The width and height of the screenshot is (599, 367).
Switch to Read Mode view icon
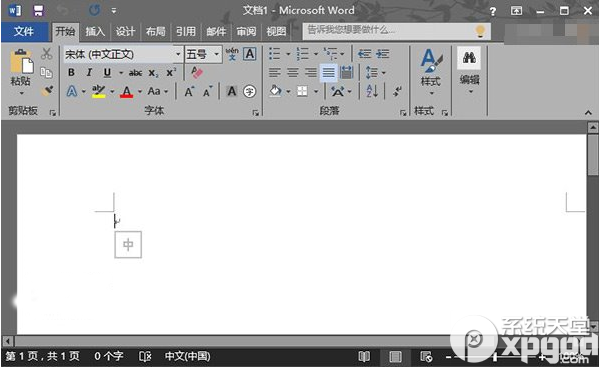[x=364, y=357]
